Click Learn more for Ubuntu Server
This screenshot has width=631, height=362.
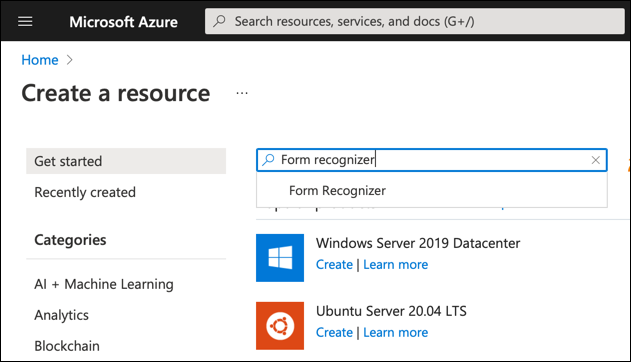(396, 333)
